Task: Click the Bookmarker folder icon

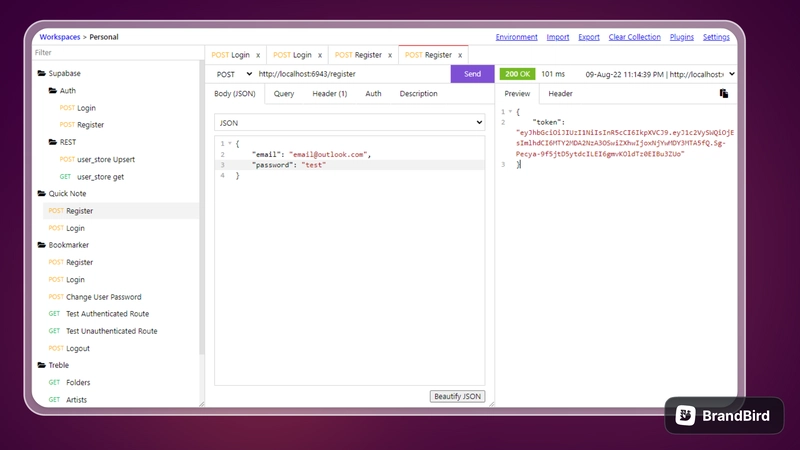Action: coord(42,245)
